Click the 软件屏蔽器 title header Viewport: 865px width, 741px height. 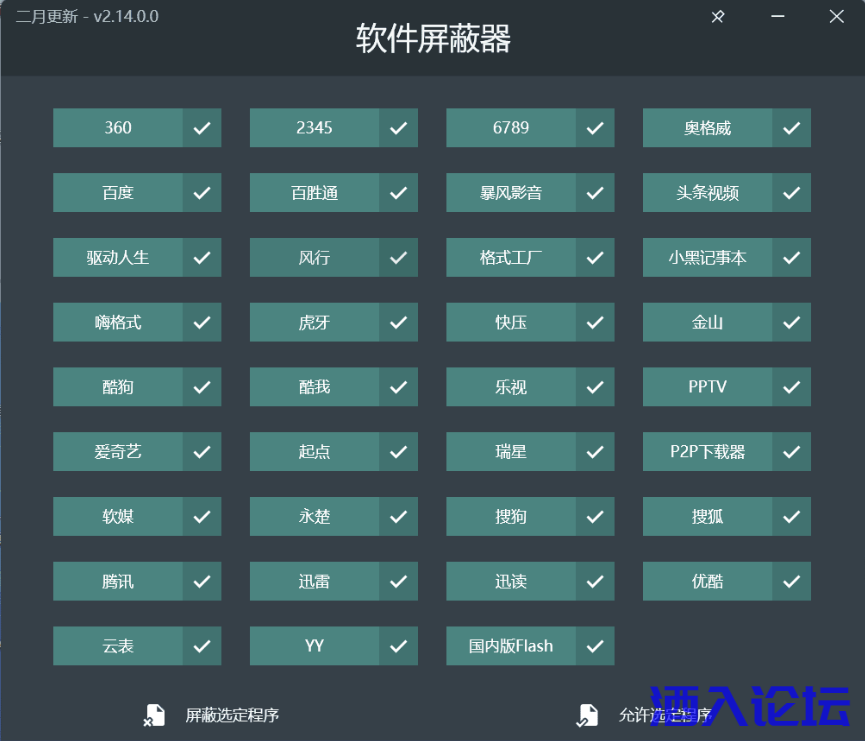(x=433, y=38)
